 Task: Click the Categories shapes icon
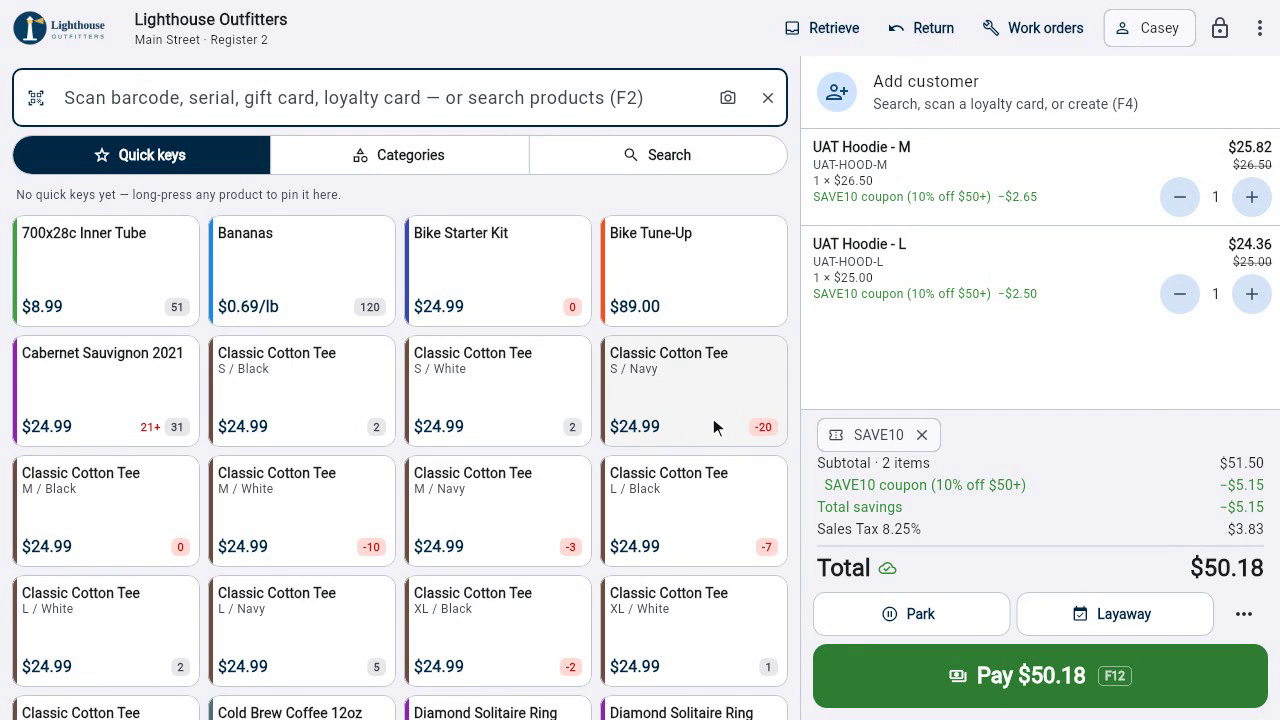coord(361,155)
